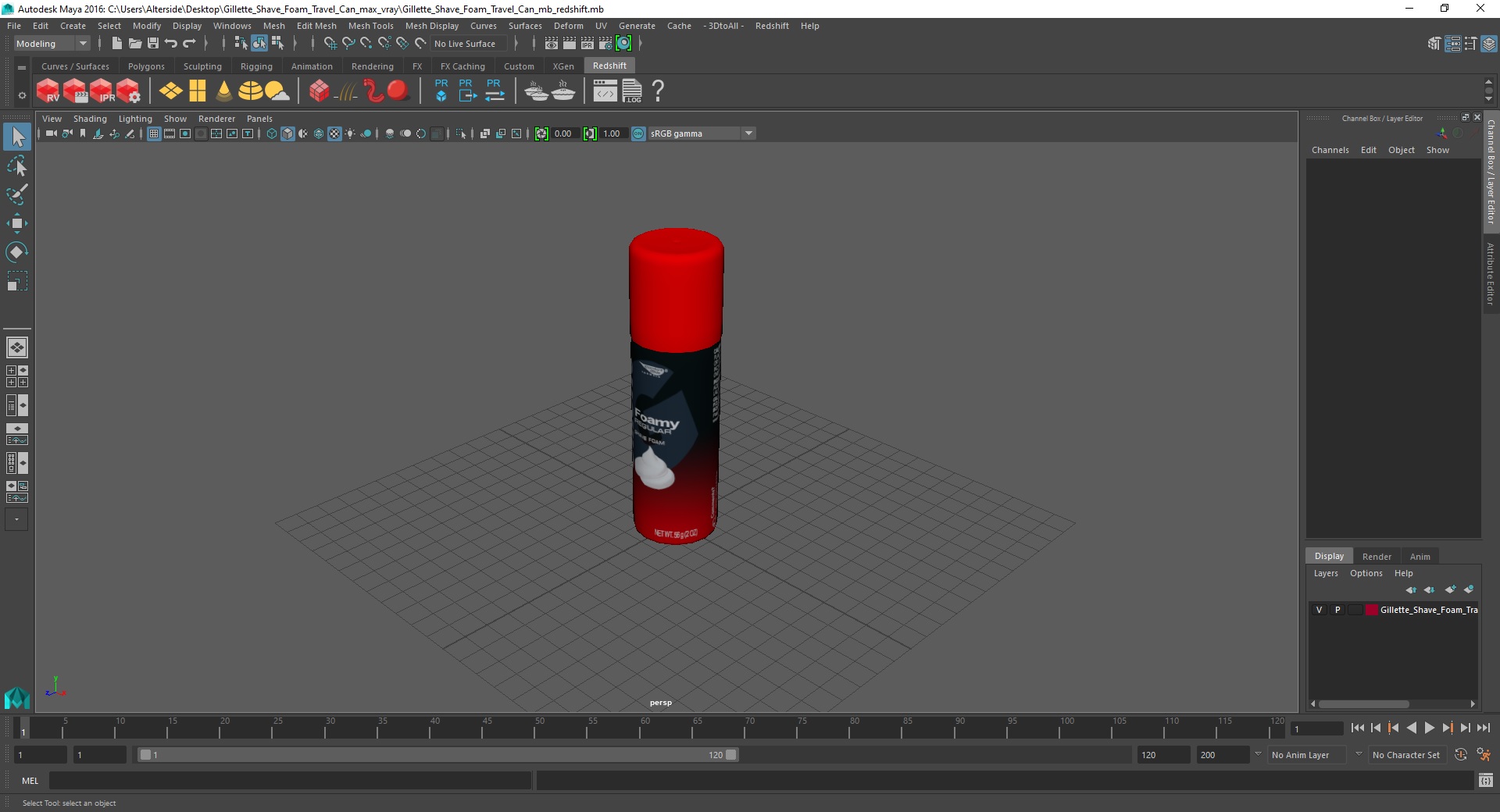
Task: Start Redshift IPR render from the shelf
Action: coord(102,91)
